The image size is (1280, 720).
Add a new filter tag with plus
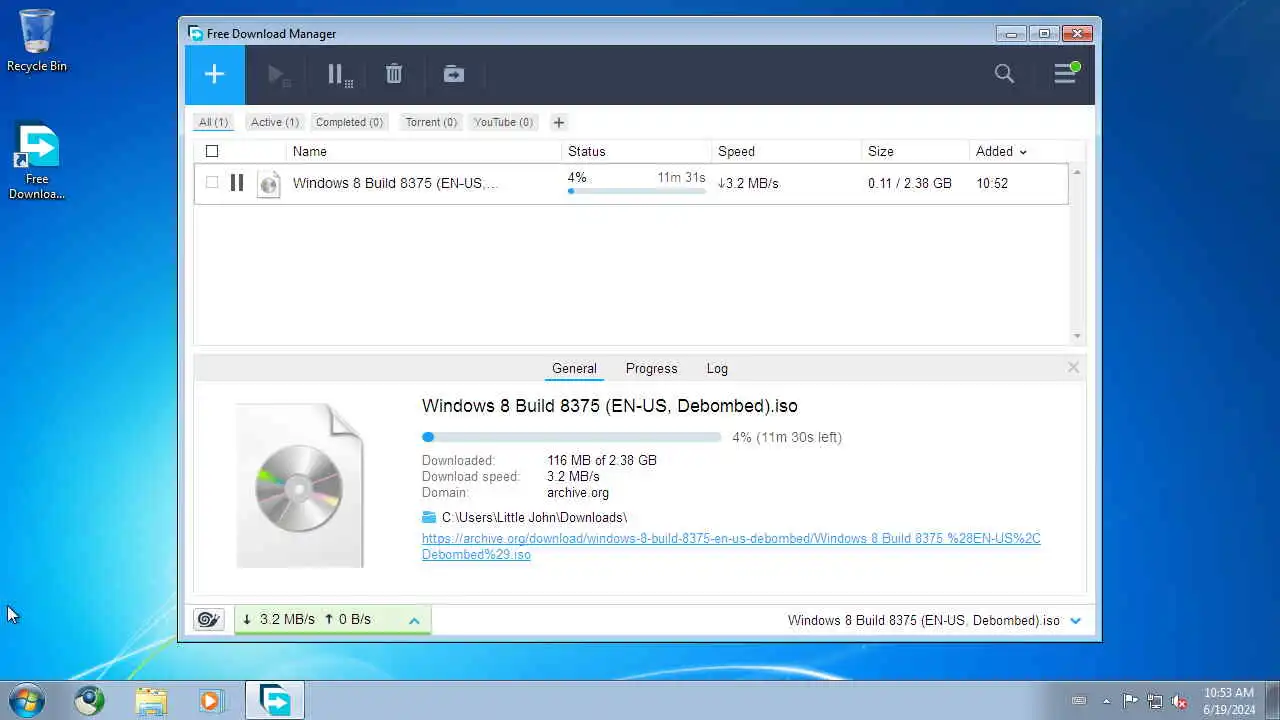[559, 122]
